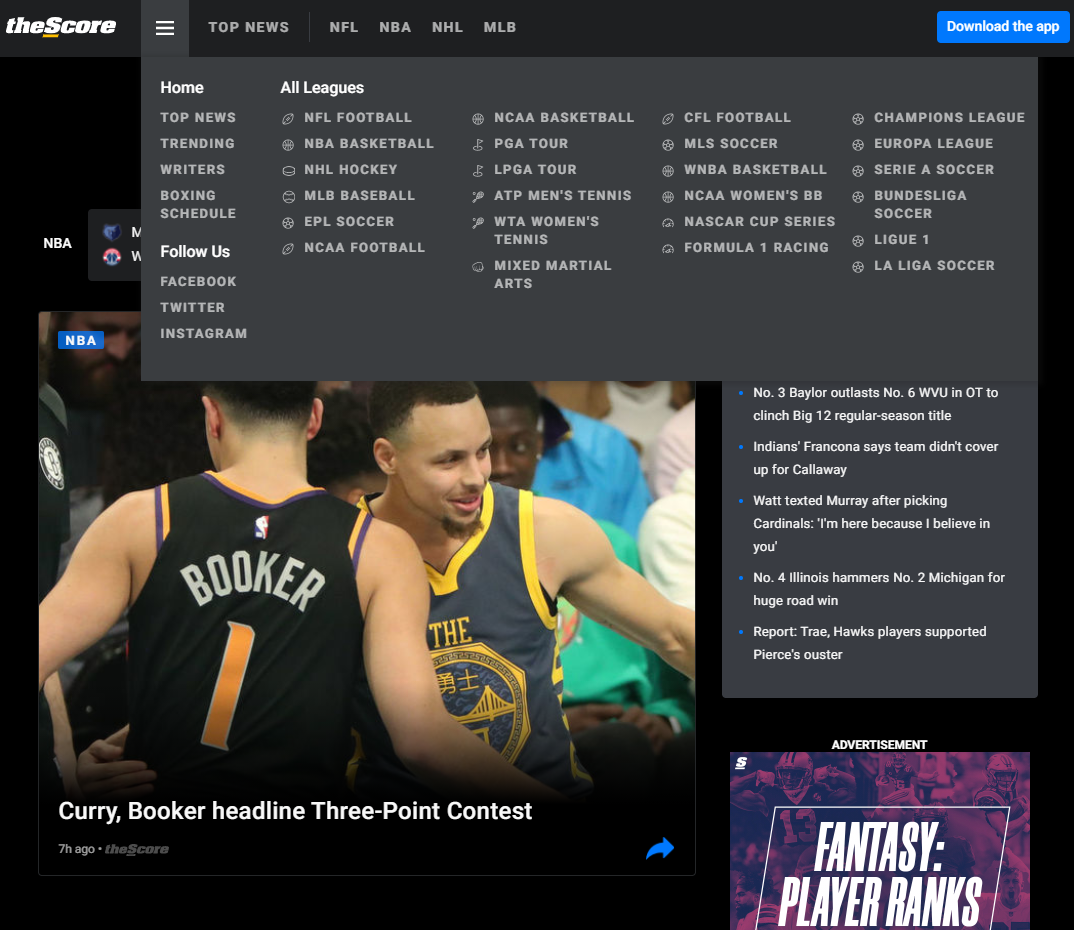Viewport: 1074px width, 930px height.
Task: Click theScore logo in header
Action: [61, 27]
